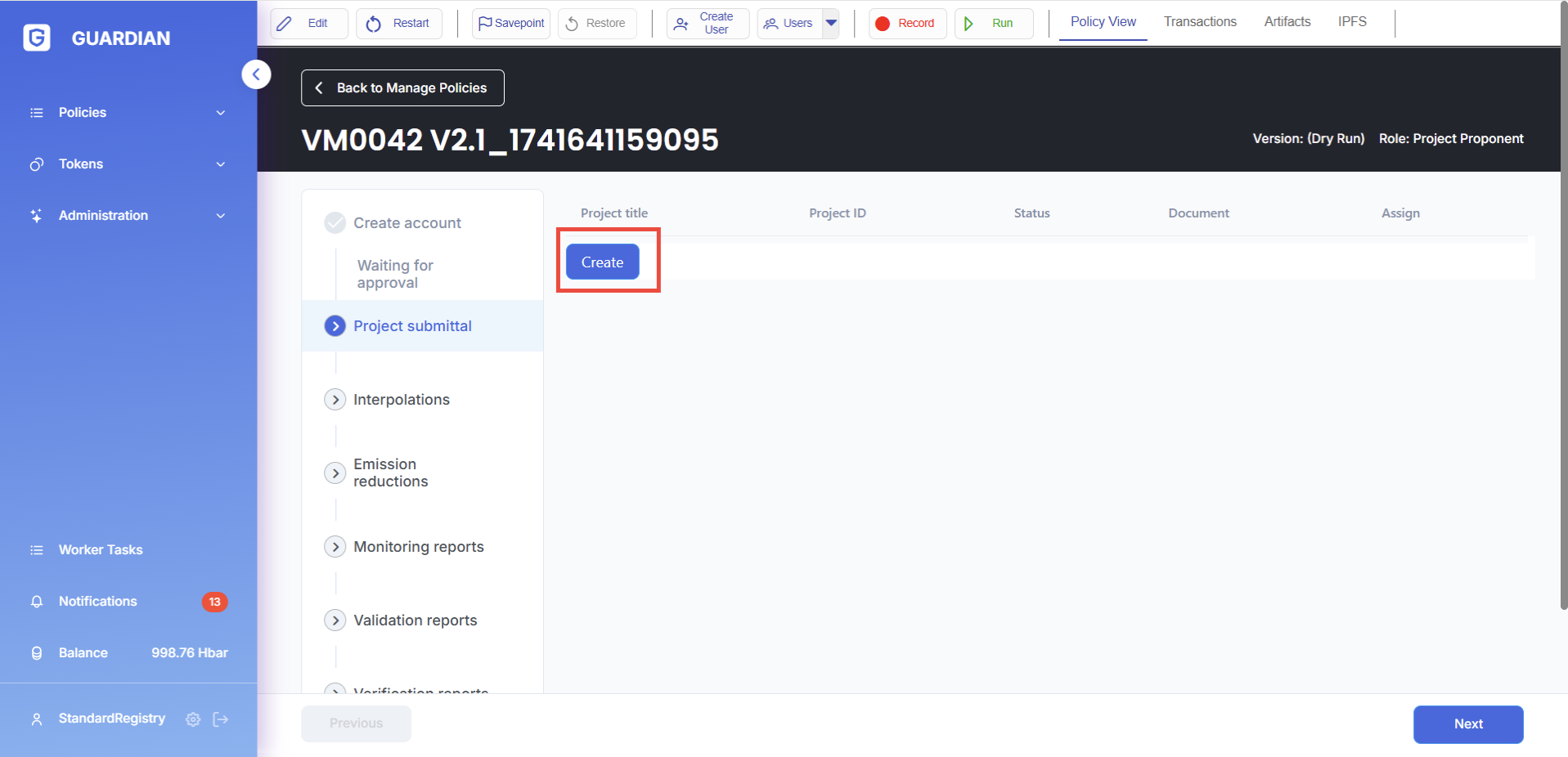
Task: Select the Create account step
Action: [407, 223]
